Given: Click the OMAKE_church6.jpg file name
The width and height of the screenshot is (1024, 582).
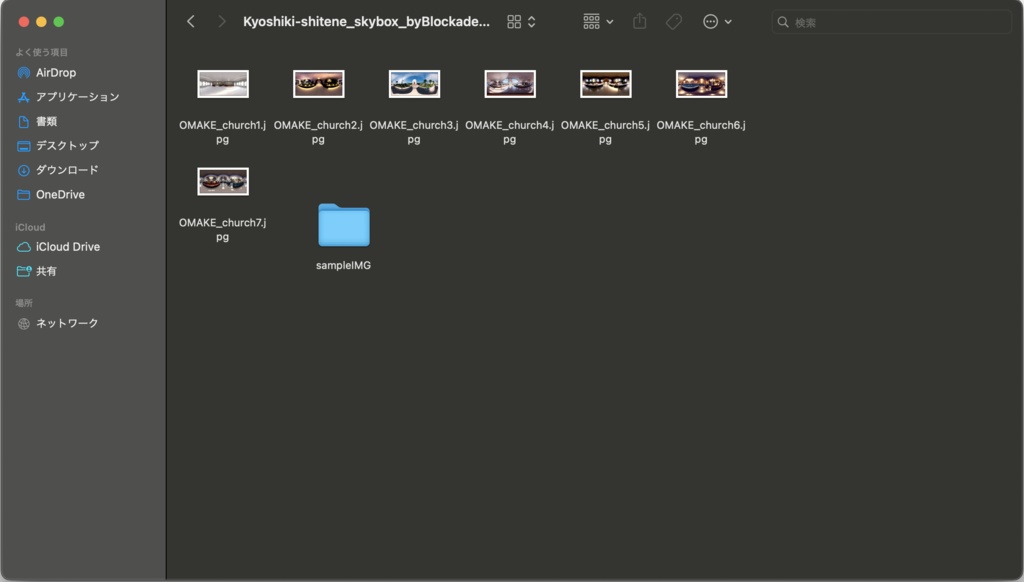Looking at the screenshot, I should tap(701, 132).
